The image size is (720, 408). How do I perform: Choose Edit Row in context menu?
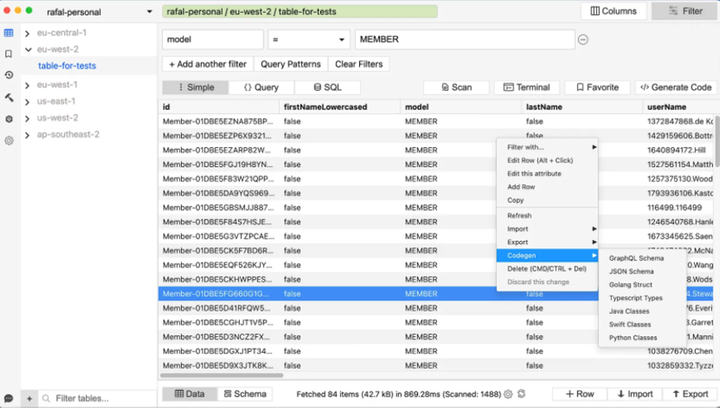(x=547, y=161)
